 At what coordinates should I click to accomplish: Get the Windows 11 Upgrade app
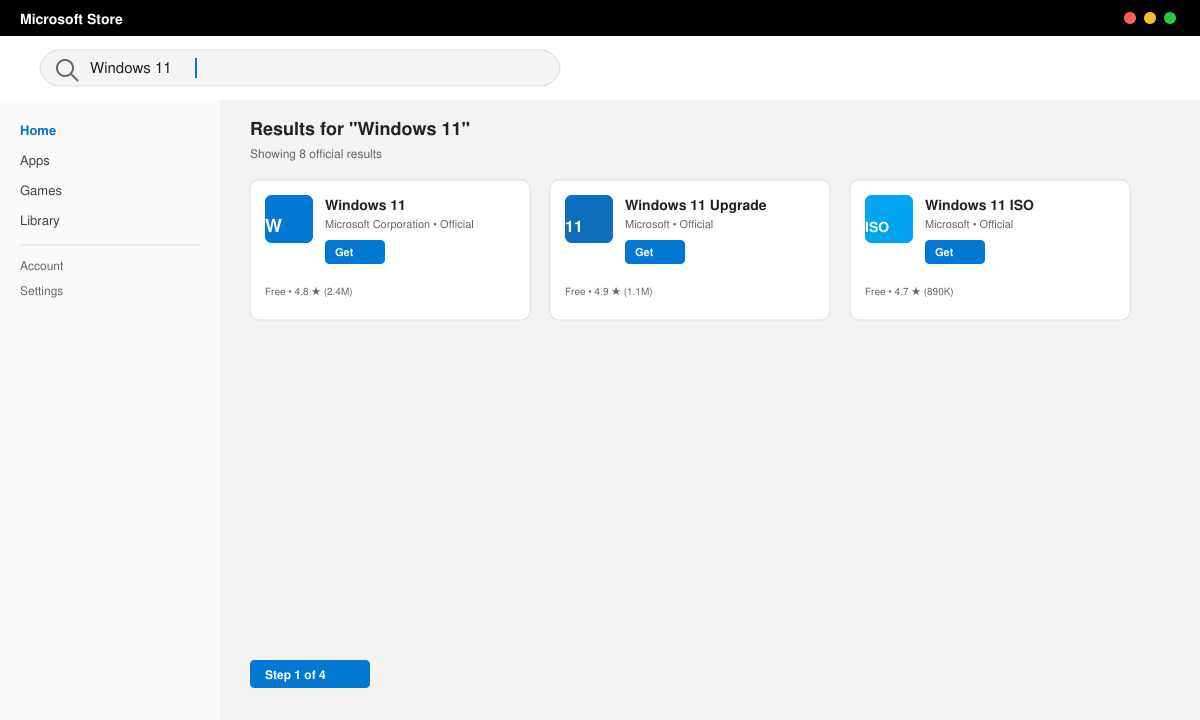[x=655, y=252]
